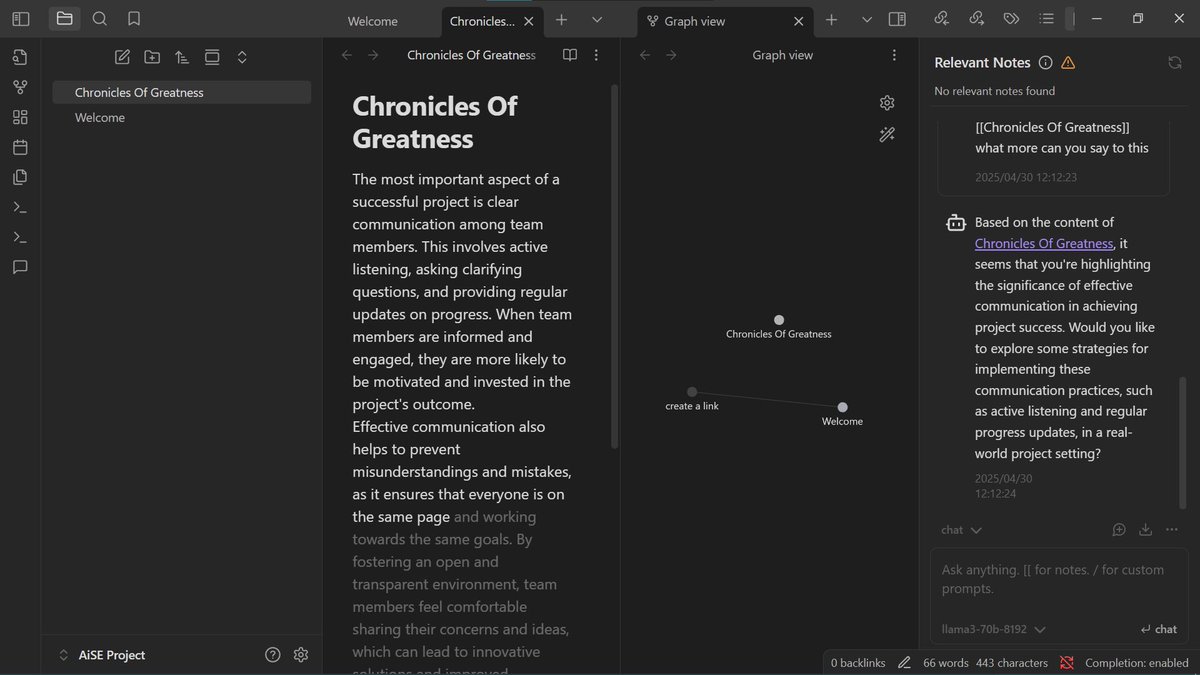The image size is (1200, 675).
Task: Refresh relevant notes index
Action: [1175, 63]
